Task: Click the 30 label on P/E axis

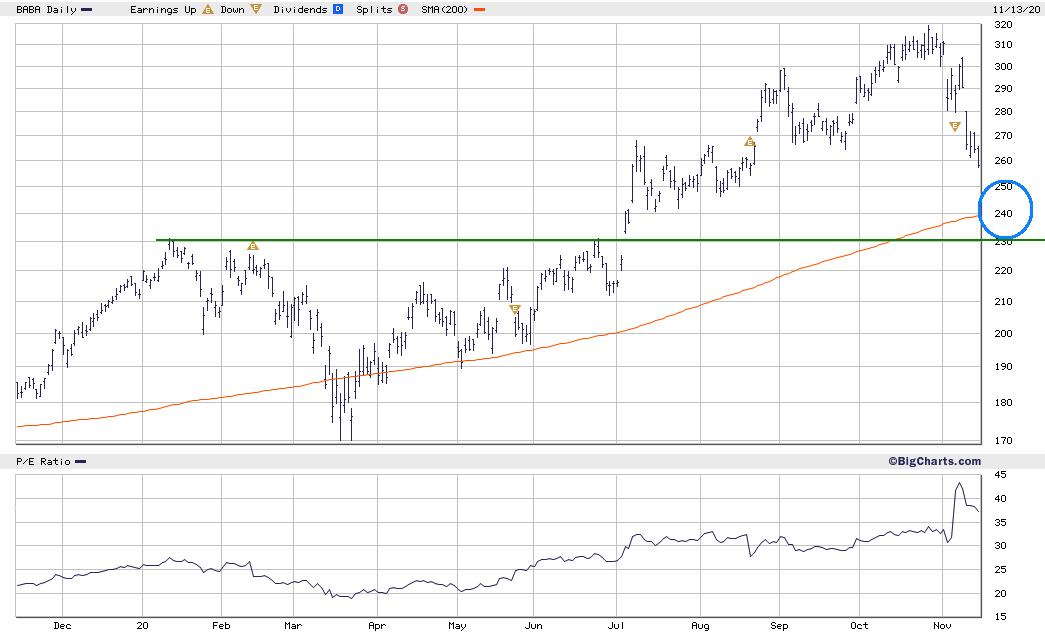Action: (x=1000, y=546)
